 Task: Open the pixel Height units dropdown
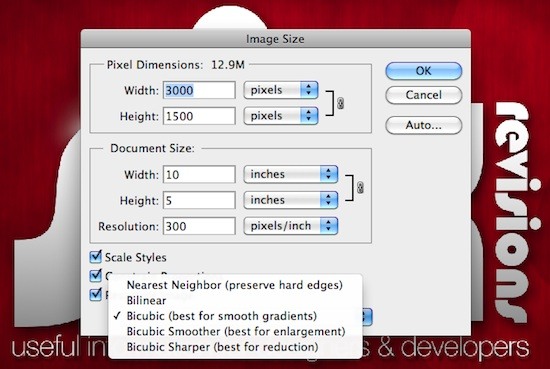(281, 116)
